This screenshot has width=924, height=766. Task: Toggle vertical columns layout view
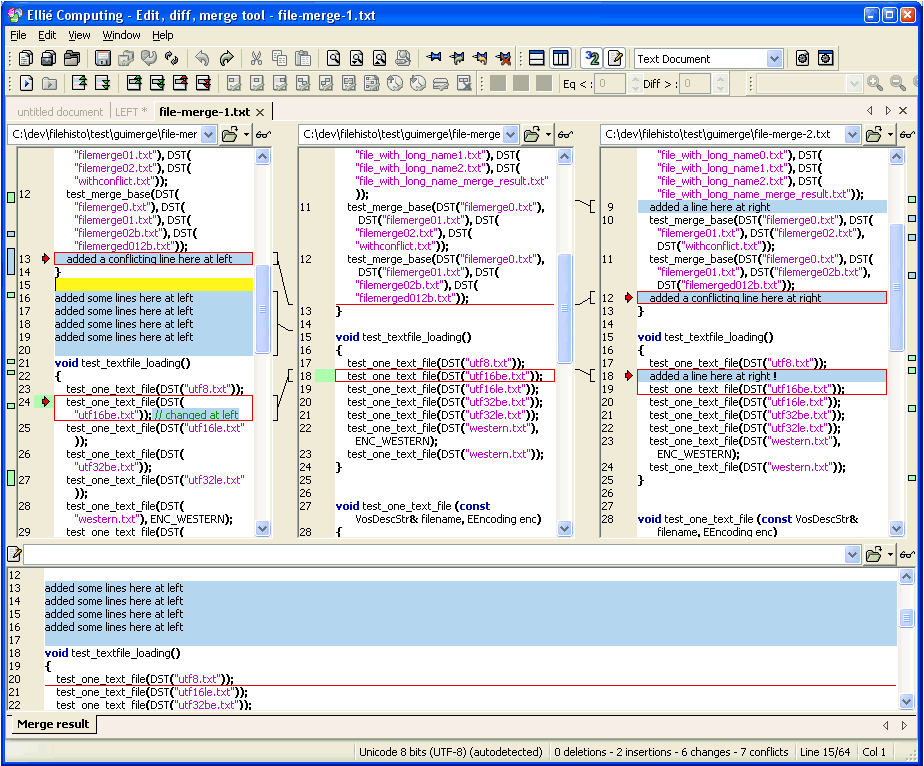[x=560, y=59]
